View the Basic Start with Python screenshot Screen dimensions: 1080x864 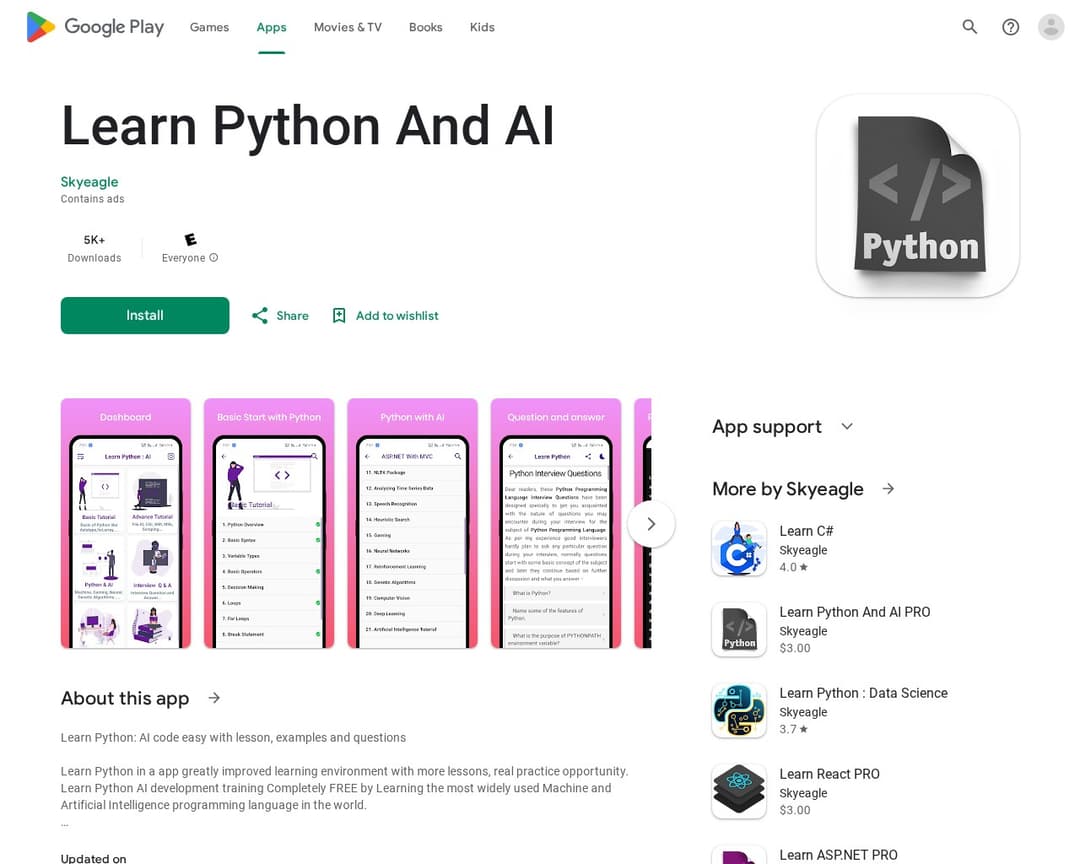(269, 523)
